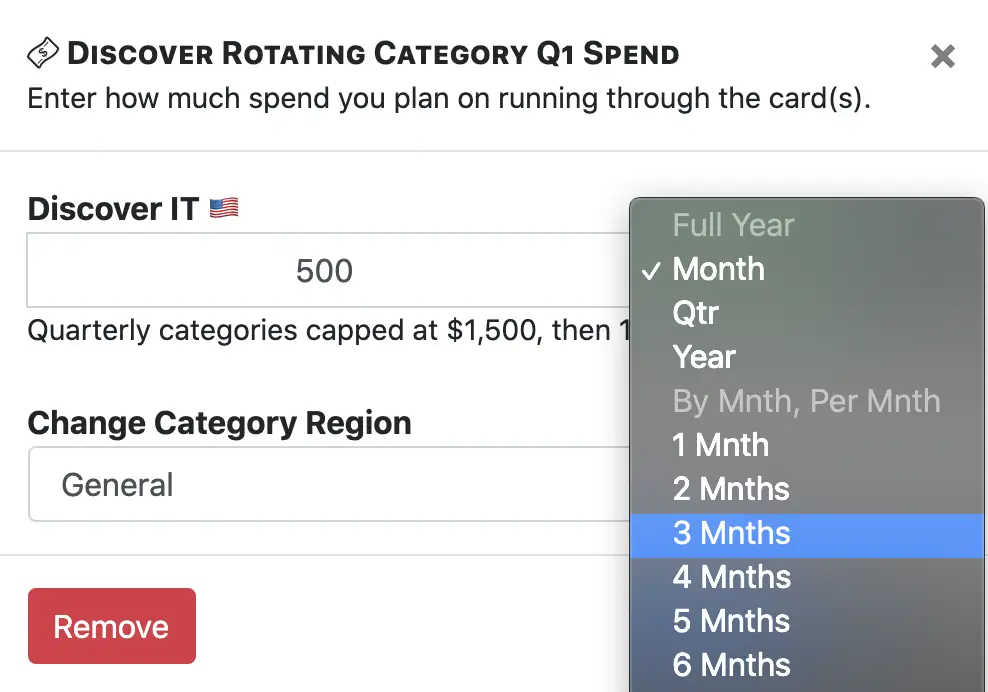988x692 pixels.
Task: Click the By Mnth, Per Mnth header
Action: point(806,401)
